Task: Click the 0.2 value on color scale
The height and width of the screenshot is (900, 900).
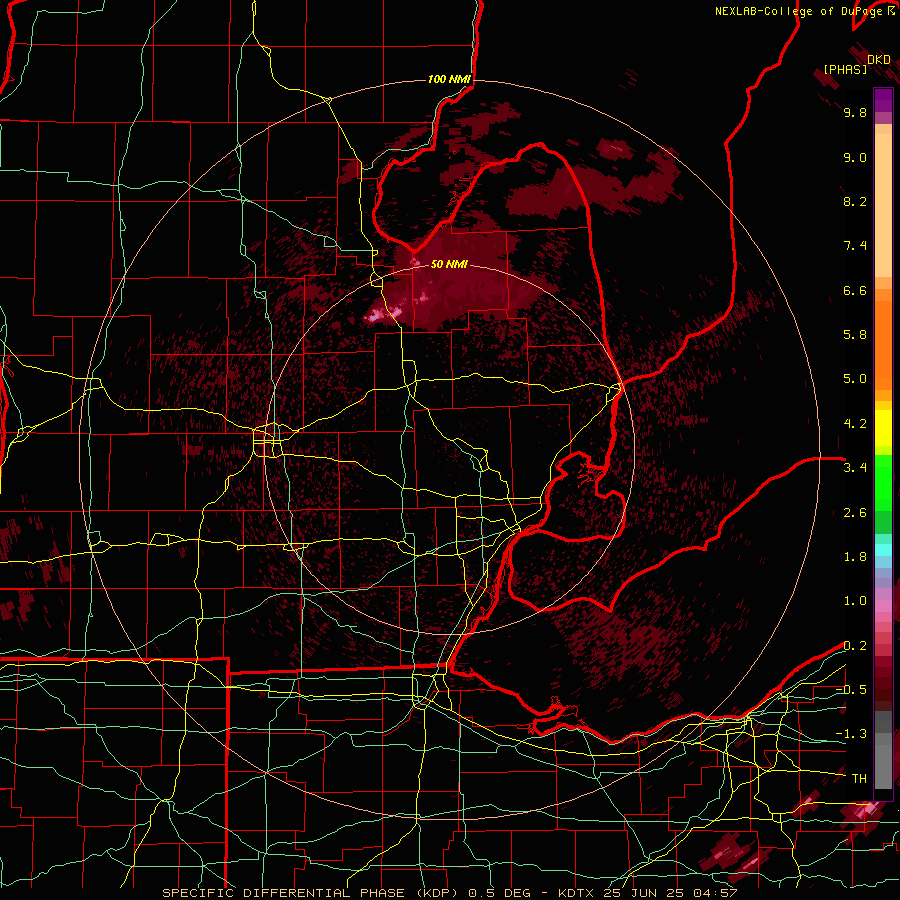Action: tap(855, 646)
